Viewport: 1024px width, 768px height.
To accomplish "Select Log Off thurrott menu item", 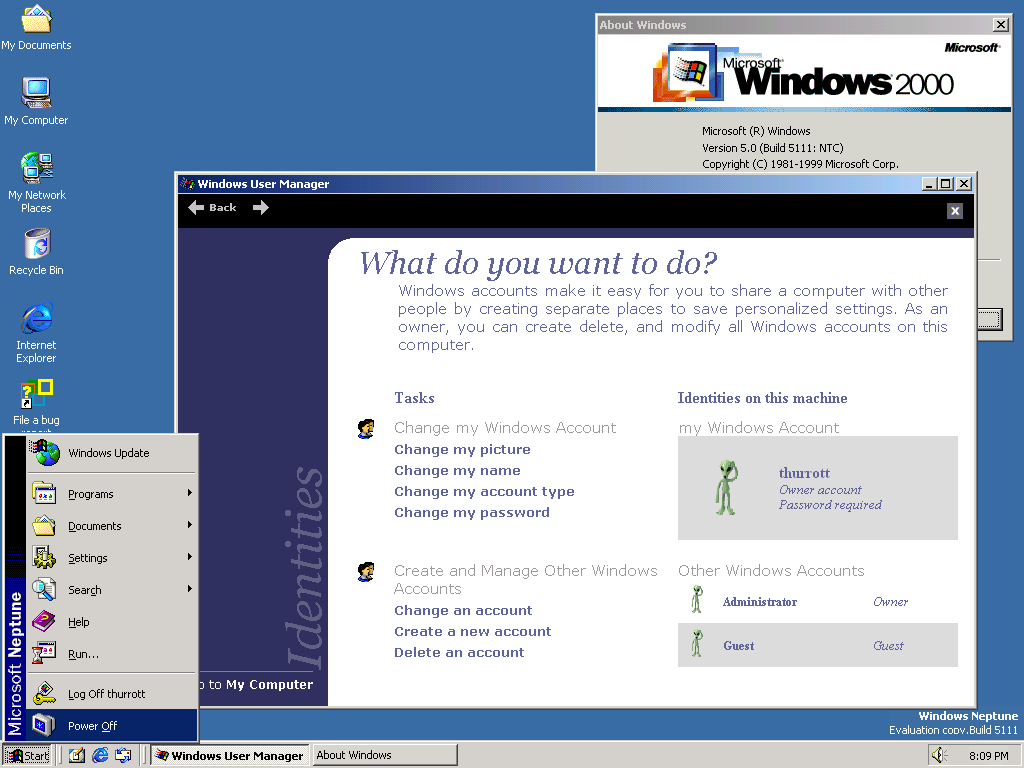I will pyautogui.click(x=106, y=694).
